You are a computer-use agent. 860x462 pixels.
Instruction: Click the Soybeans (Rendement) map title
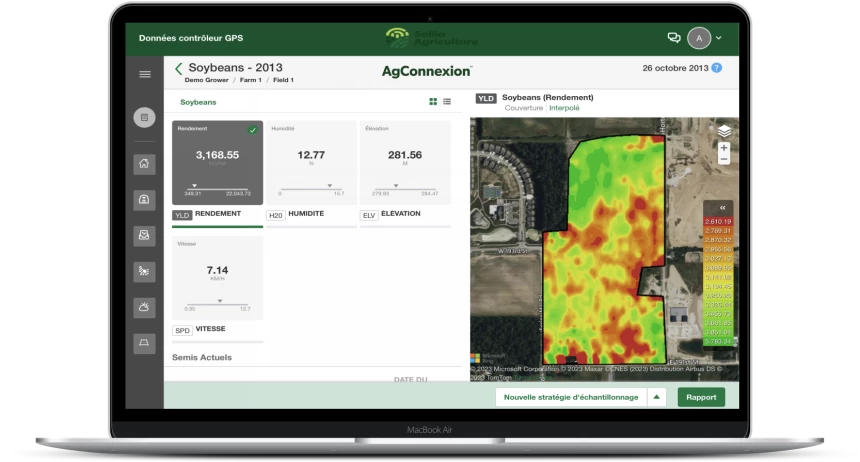pos(547,97)
